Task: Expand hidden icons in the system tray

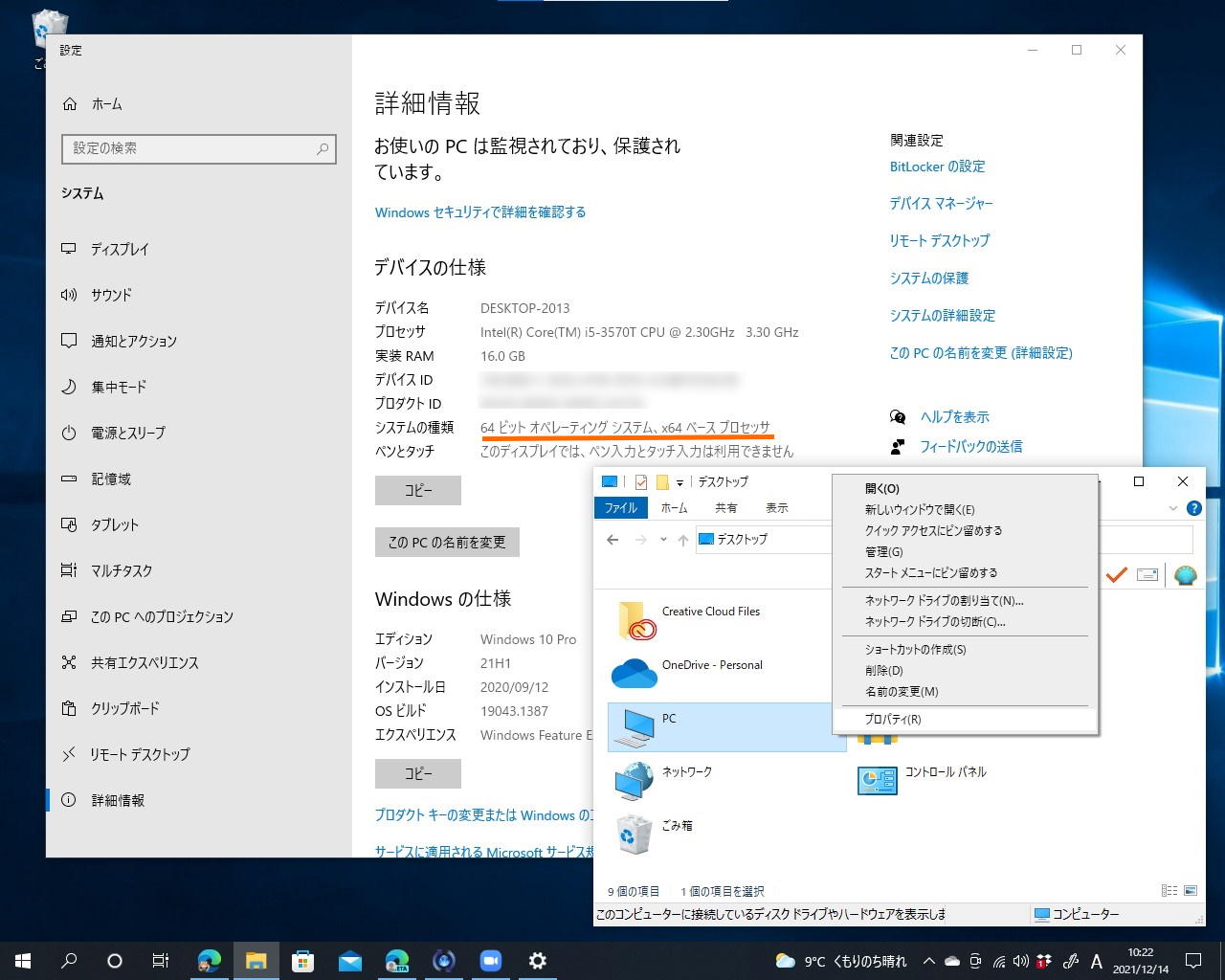Action: (x=928, y=960)
